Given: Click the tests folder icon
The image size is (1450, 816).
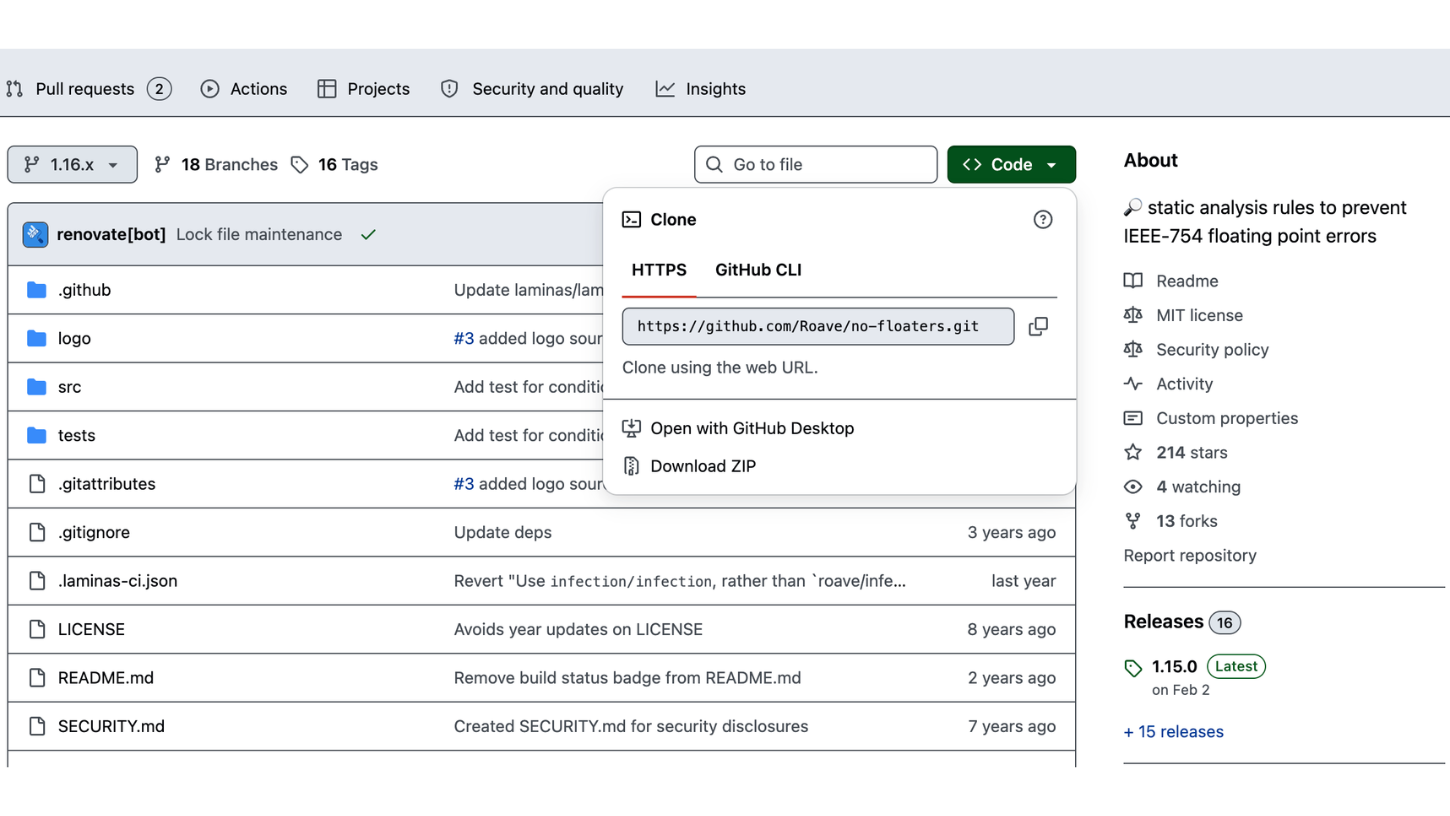Looking at the screenshot, I should pyautogui.click(x=37, y=436).
